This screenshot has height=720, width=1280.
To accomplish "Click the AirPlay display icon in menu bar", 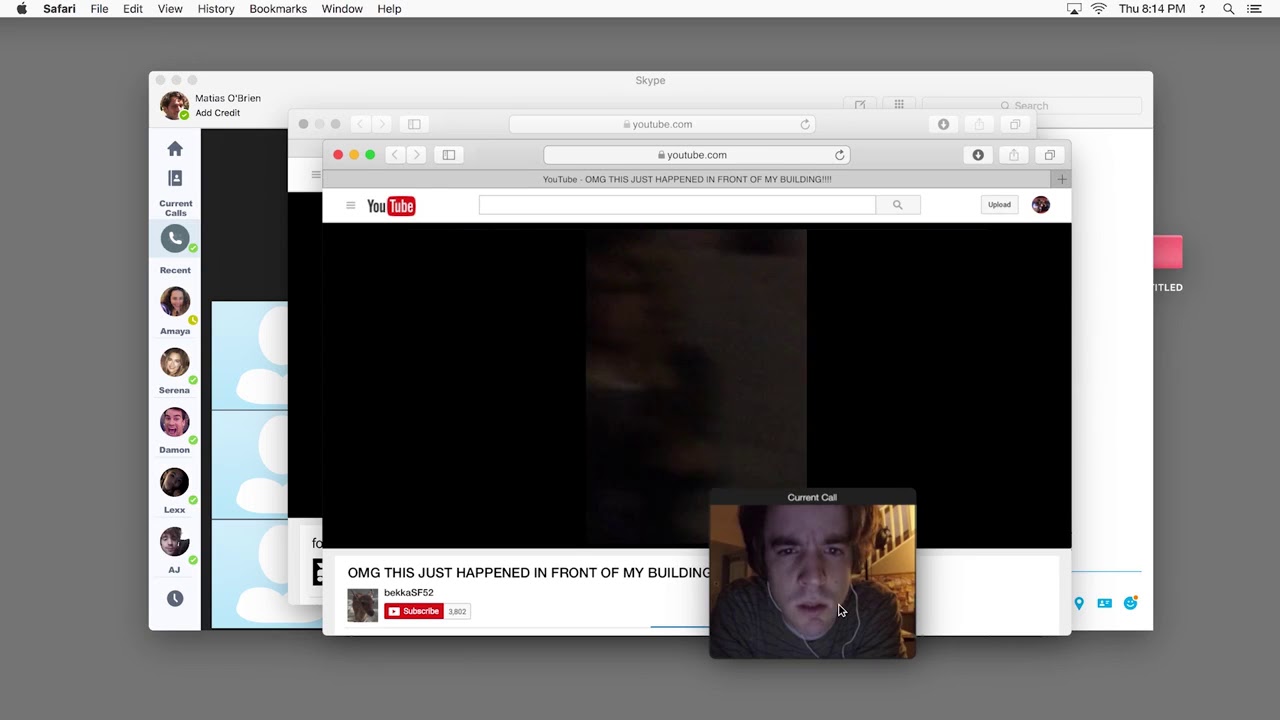I will pos(1074,9).
